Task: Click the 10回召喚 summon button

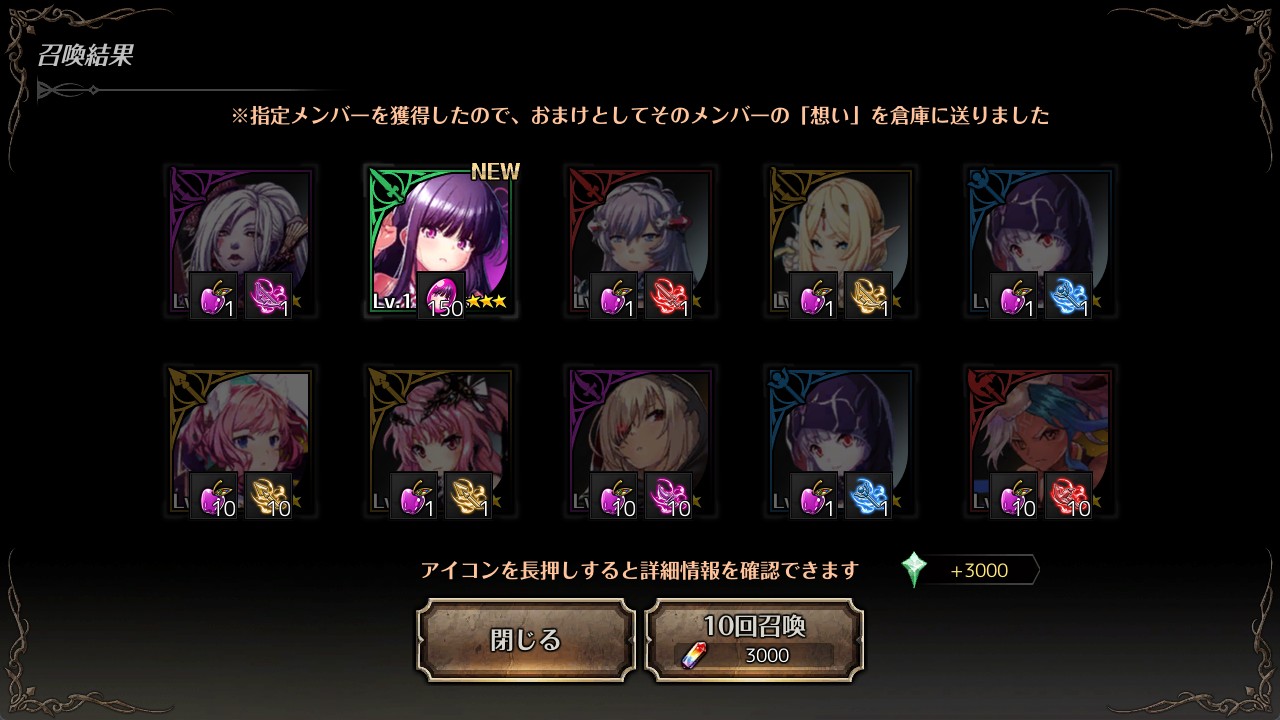Action: click(x=754, y=640)
